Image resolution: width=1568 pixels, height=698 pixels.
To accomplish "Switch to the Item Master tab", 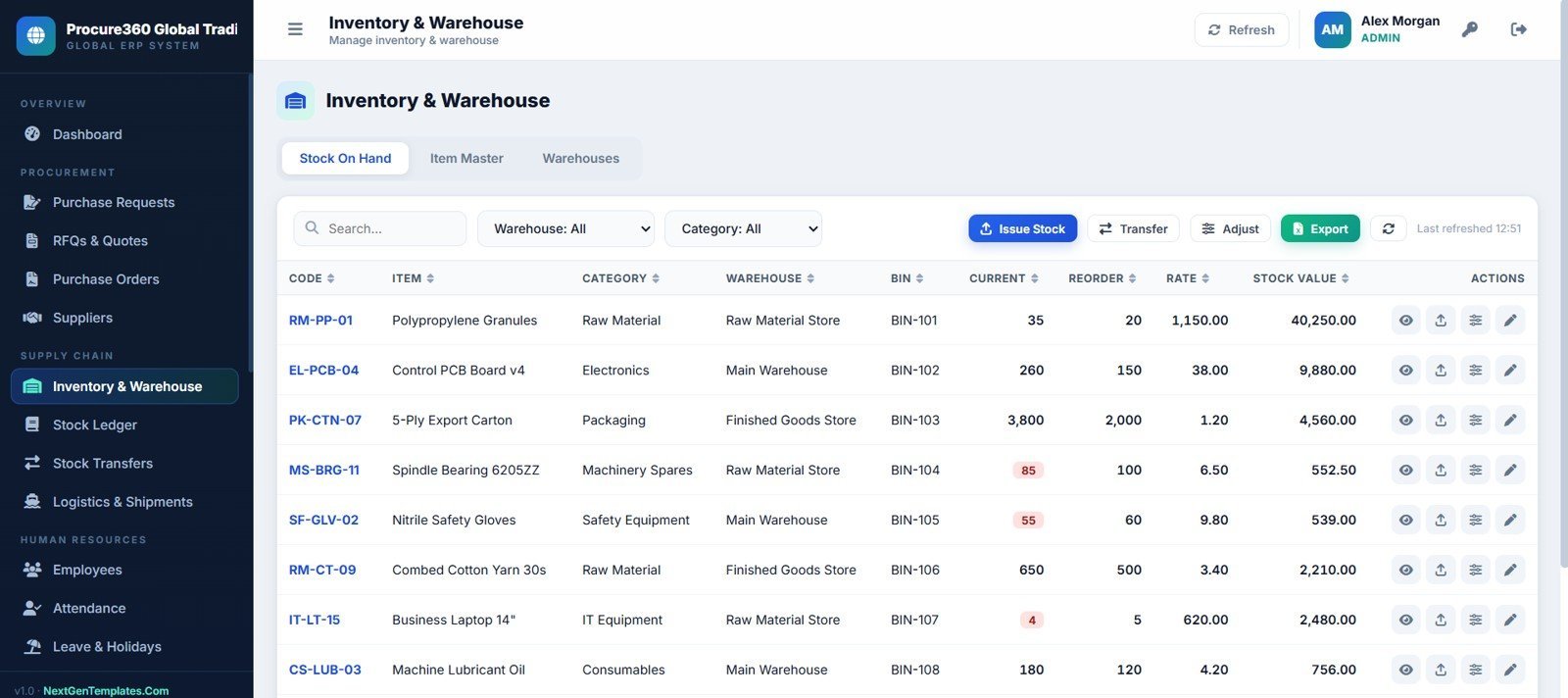I will (x=466, y=158).
